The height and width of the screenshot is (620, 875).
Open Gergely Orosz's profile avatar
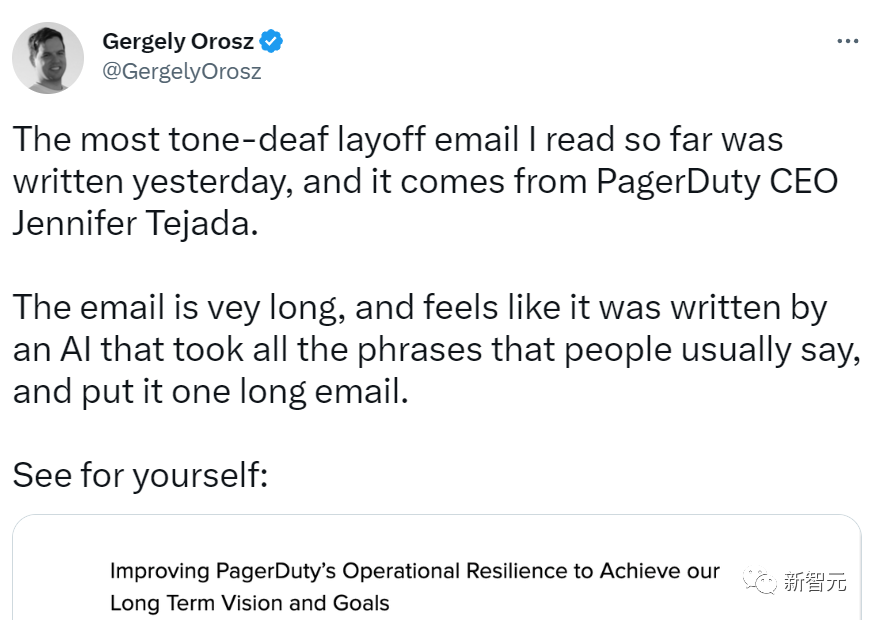(x=48, y=58)
